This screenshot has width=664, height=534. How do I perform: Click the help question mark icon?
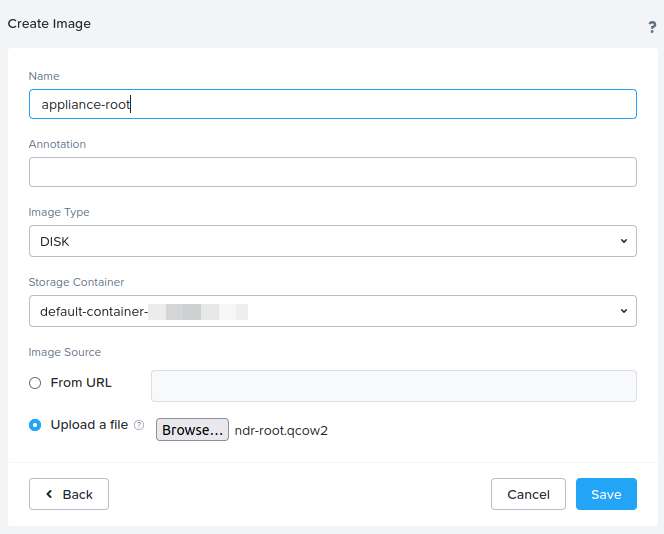point(652,27)
